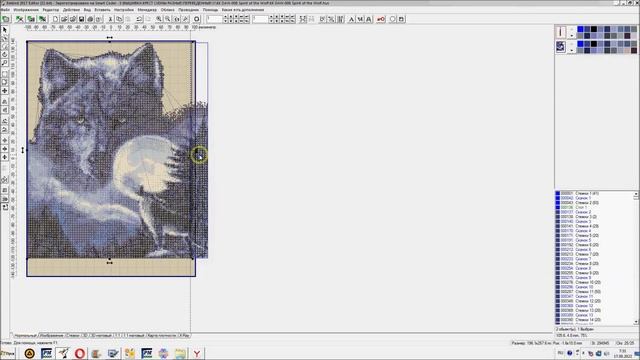
Task: Open the Менеджер menu
Action: (x=147, y=10)
